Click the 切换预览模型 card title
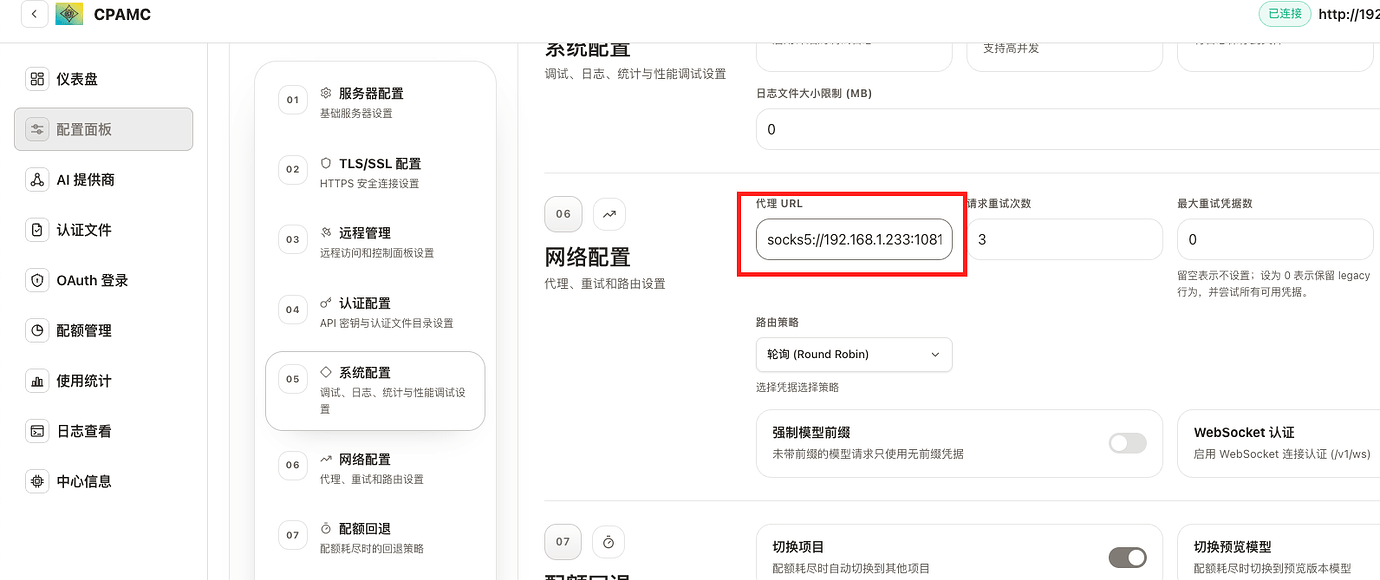This screenshot has height=580, width=1380. pos(1232,547)
